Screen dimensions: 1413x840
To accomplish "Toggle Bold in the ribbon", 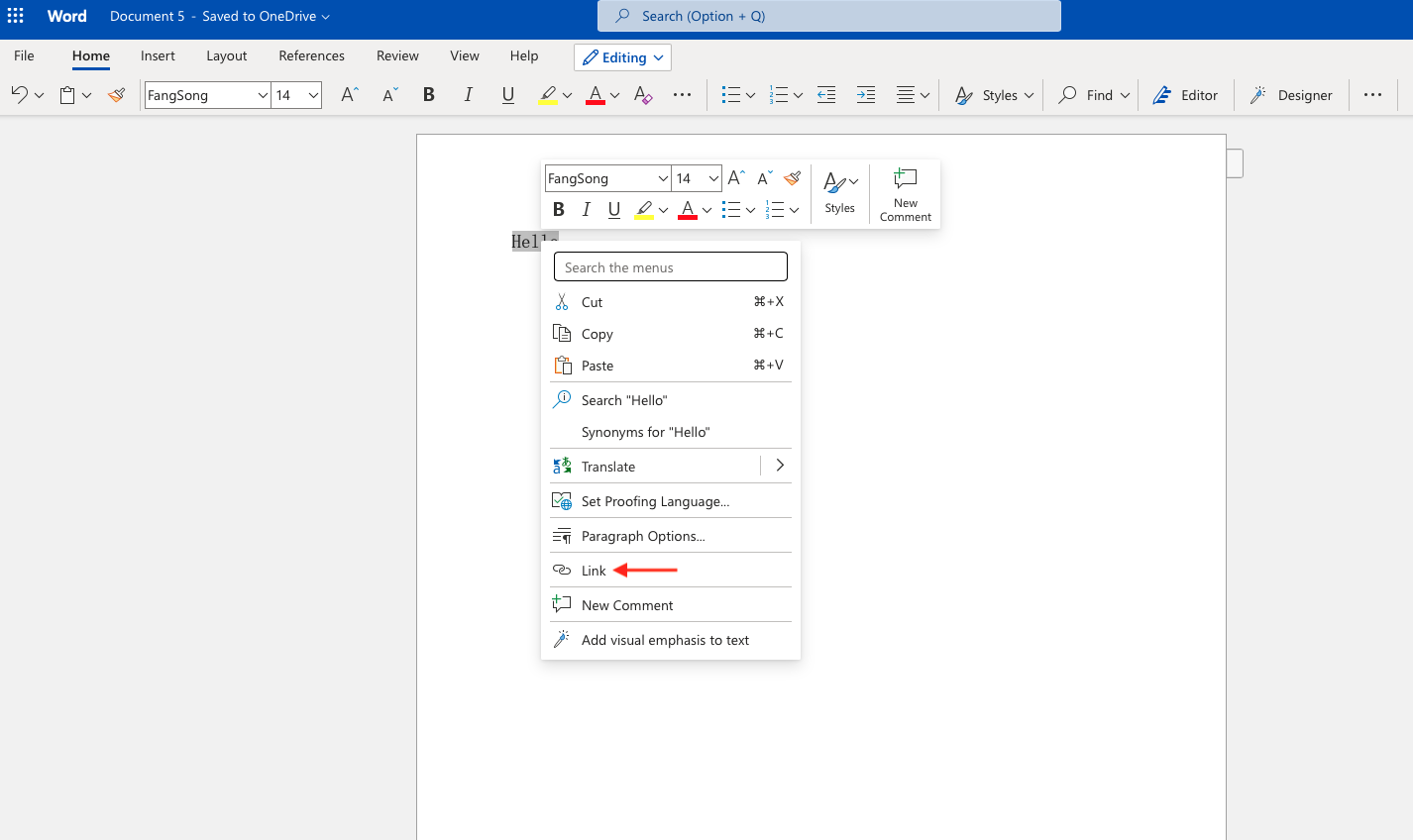I will coord(428,95).
